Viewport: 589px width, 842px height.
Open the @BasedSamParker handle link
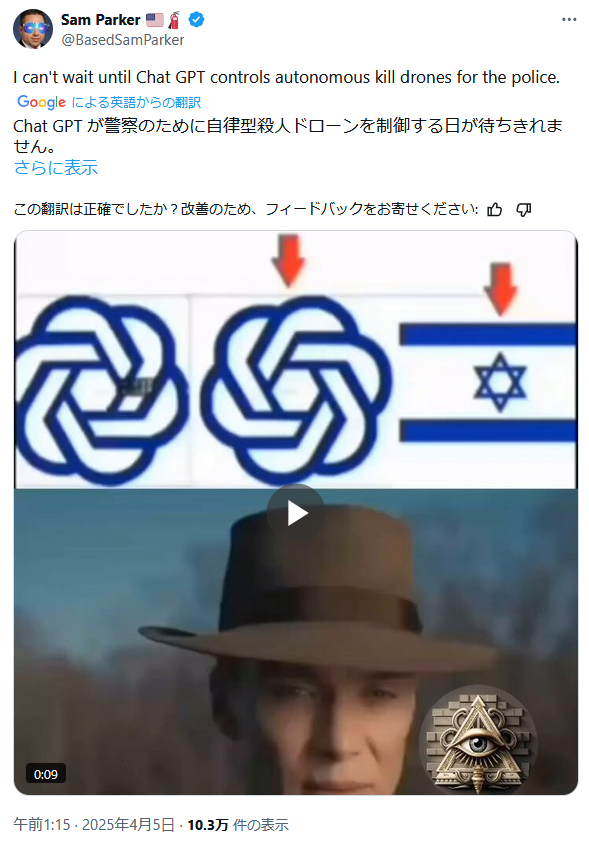point(122,40)
